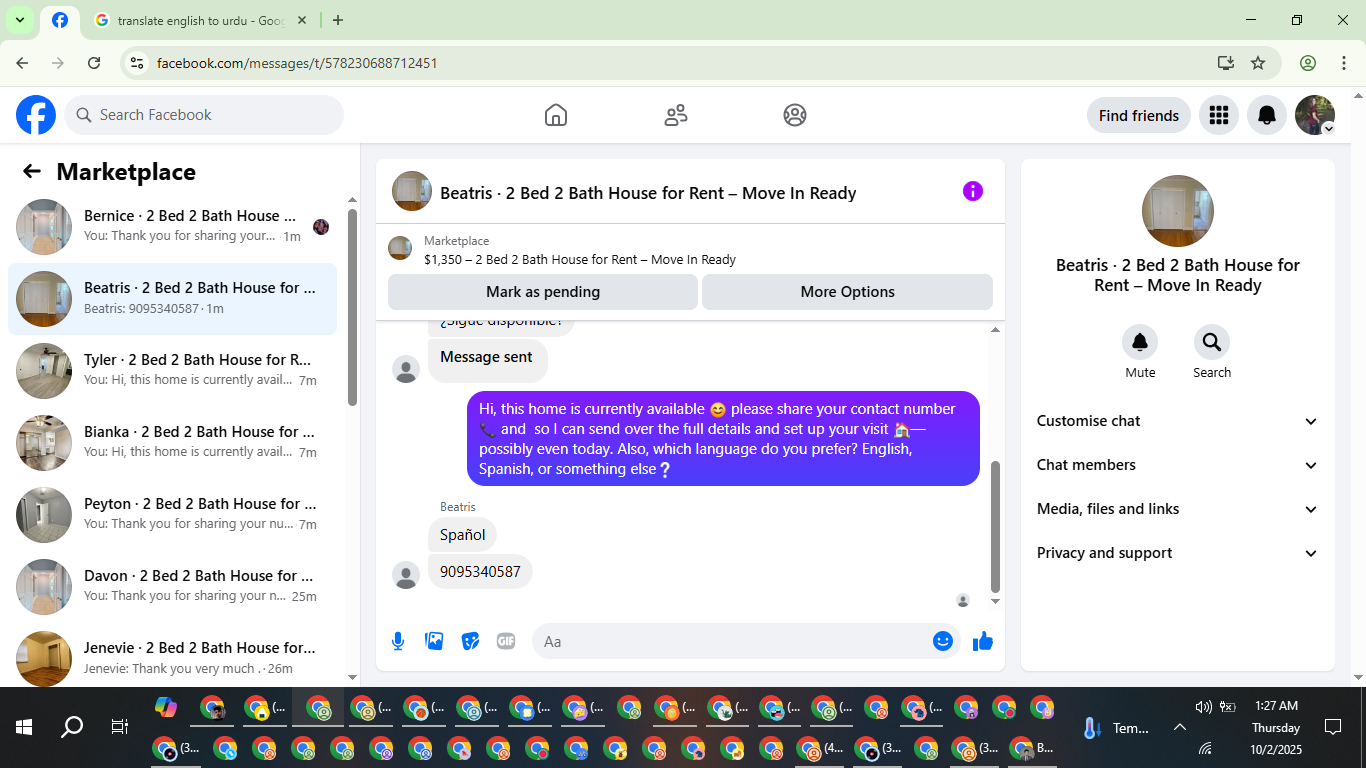1366x768 pixels.
Task: Open the emoji picker
Action: 943,641
